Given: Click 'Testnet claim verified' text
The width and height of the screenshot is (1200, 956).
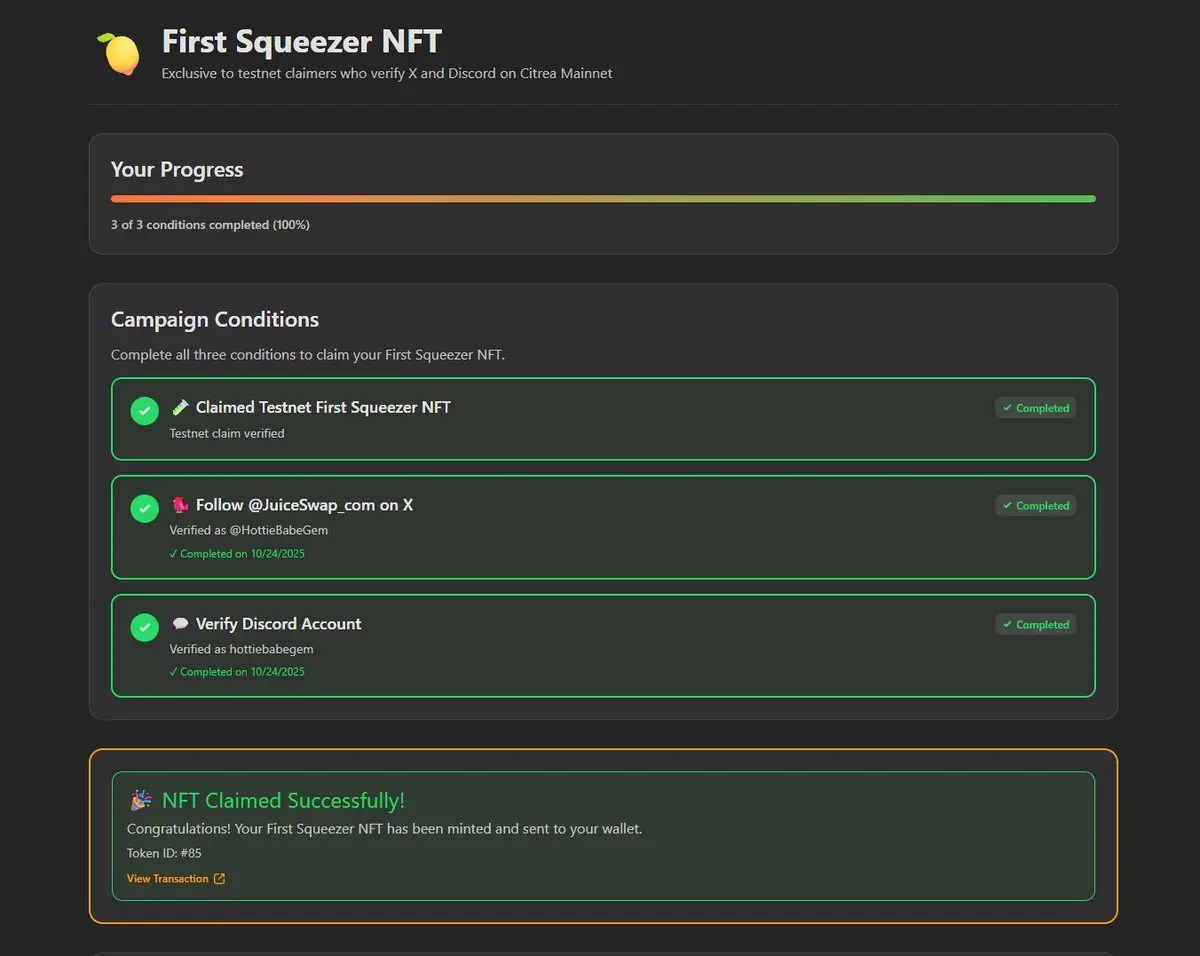Looking at the screenshot, I should (x=227, y=434).
